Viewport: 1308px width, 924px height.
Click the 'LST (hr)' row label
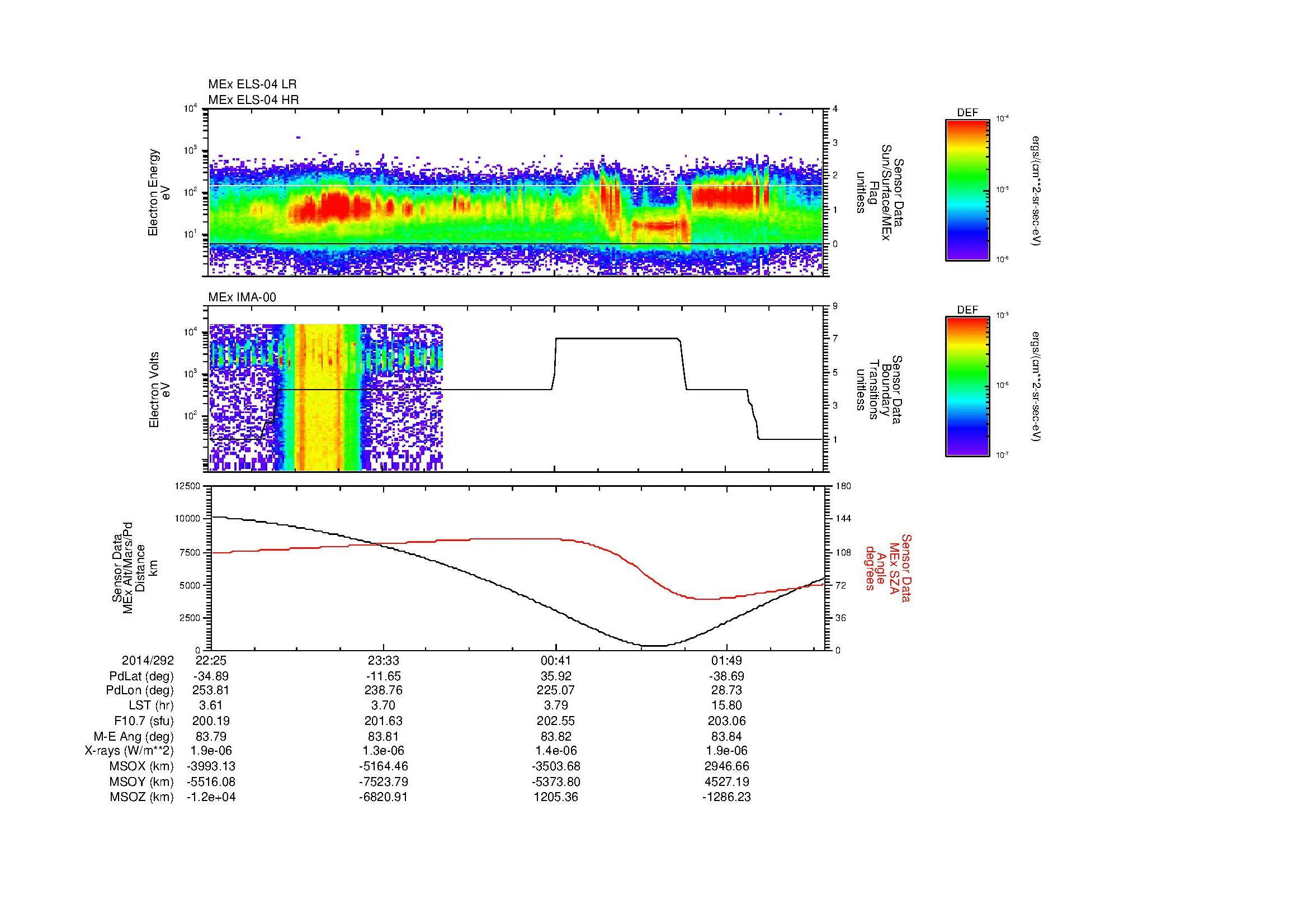point(151,706)
